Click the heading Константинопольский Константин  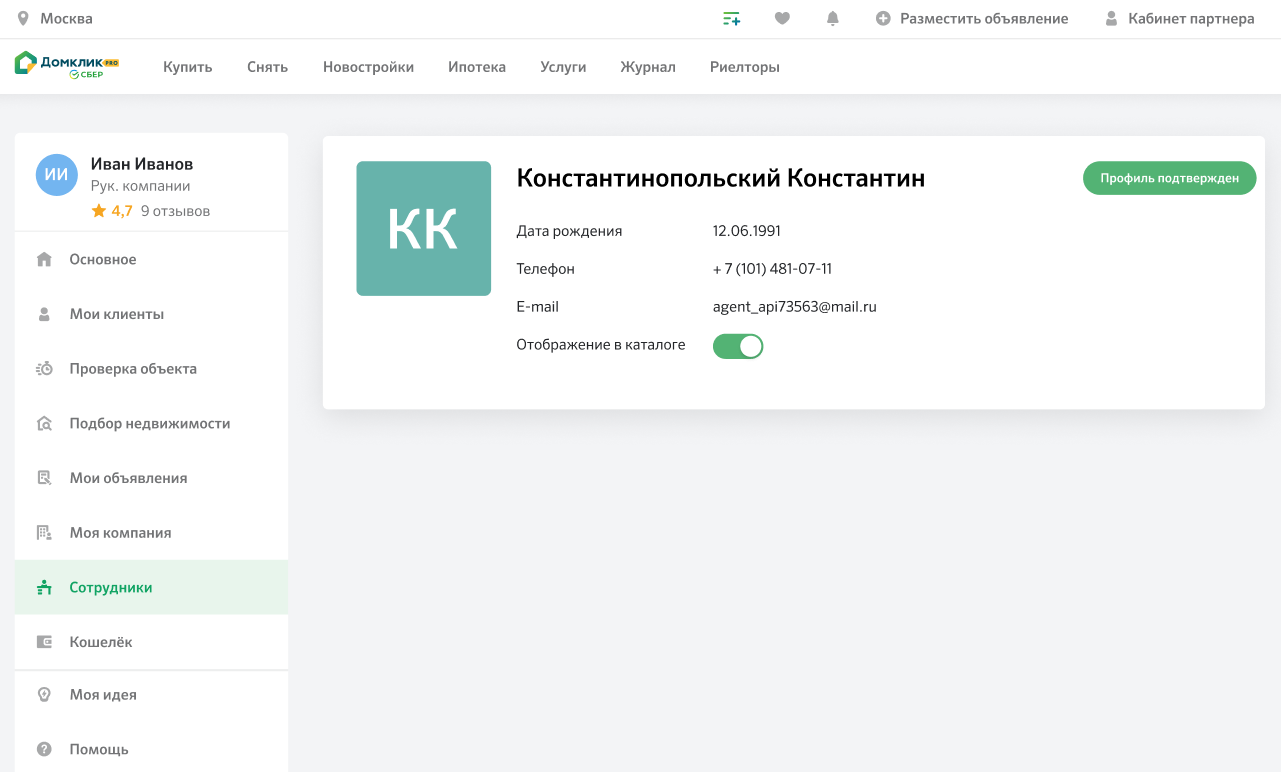[x=720, y=178]
